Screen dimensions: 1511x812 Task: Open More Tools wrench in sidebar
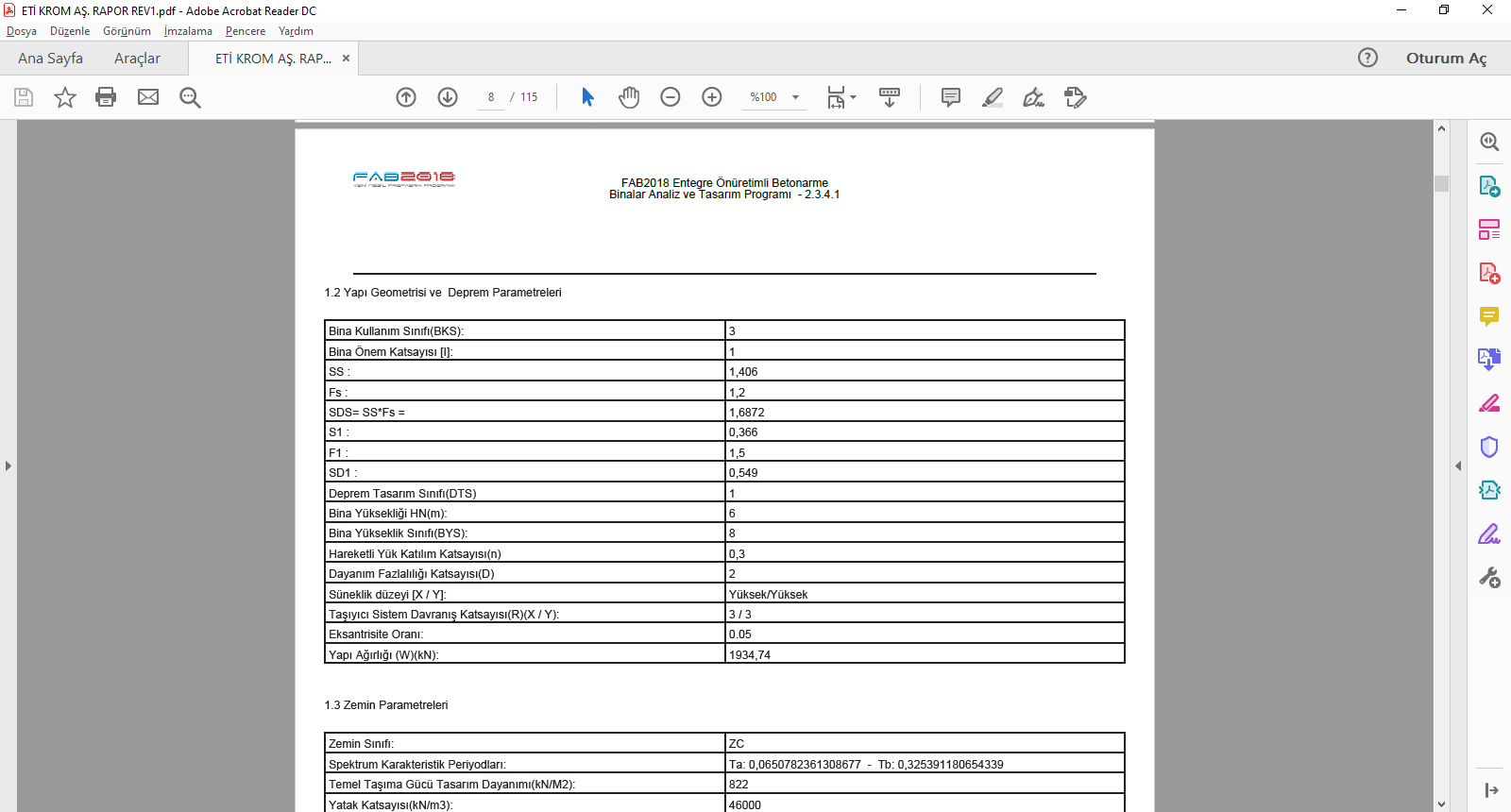pyautogui.click(x=1489, y=577)
